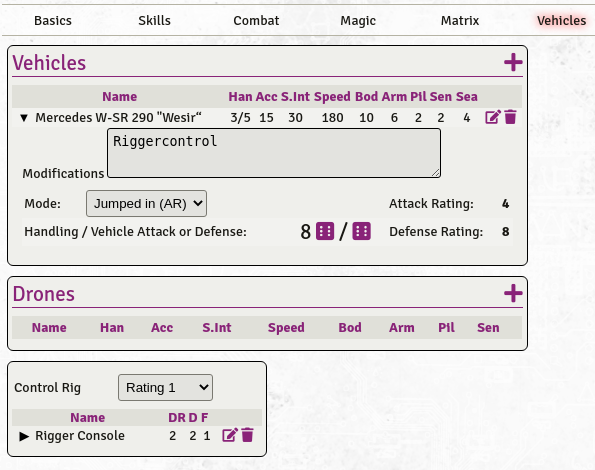The image size is (595, 470).
Task: Click the Defense Rating label
Action: (x=436, y=231)
